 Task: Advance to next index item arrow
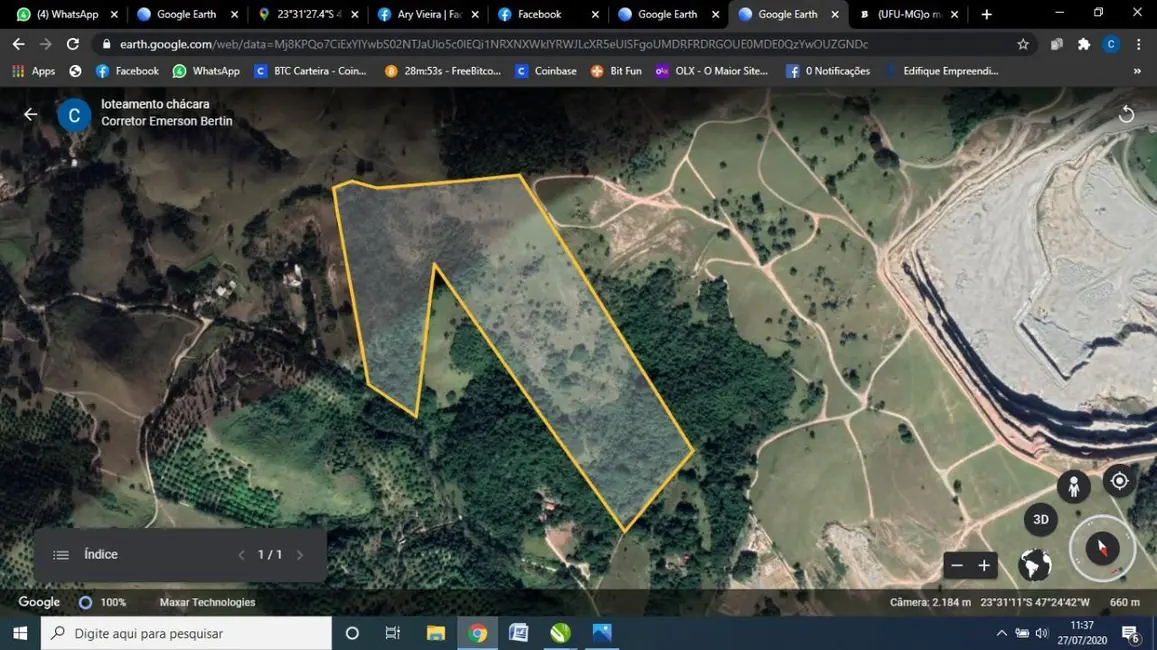coord(300,553)
